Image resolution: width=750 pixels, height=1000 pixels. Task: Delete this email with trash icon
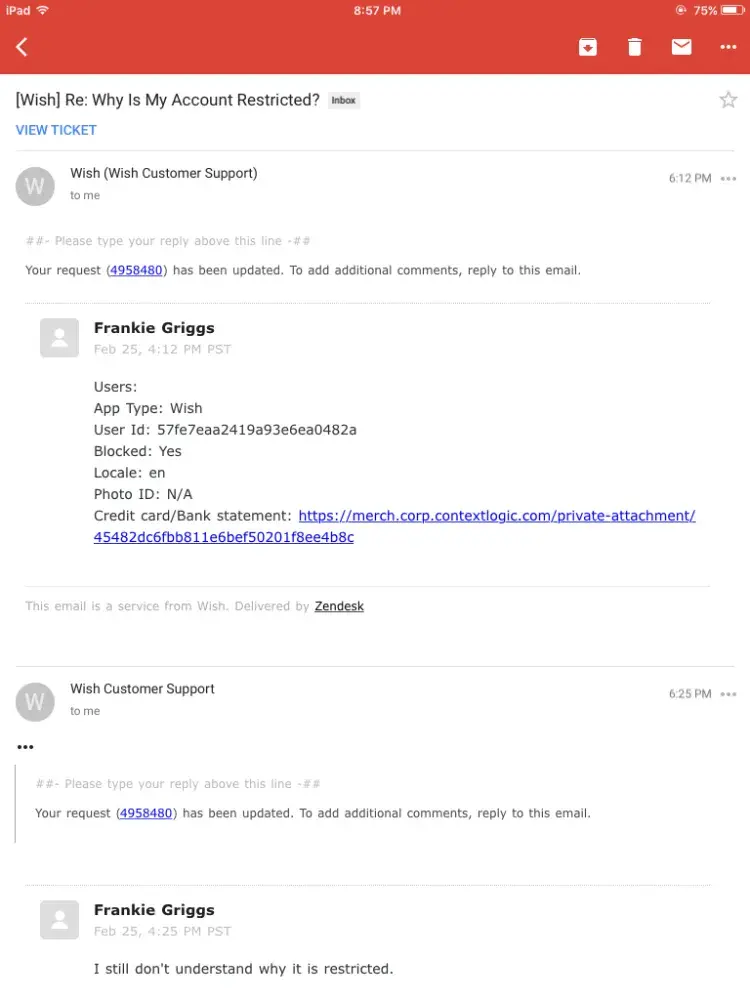click(x=635, y=47)
